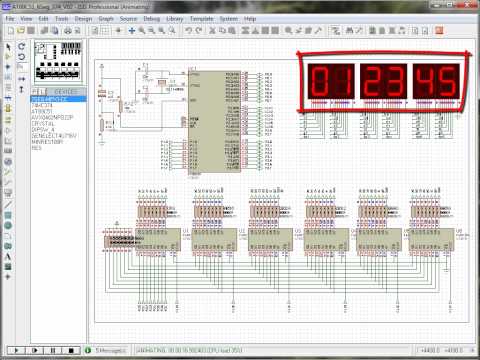Rotate anticlockwise using the rotate icon
480x360 pixels.
22,57
